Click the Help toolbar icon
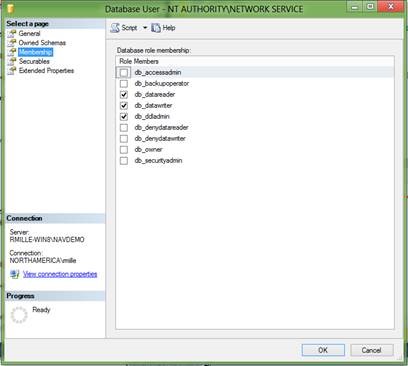Viewport: 408px width, 366px height. tap(156, 28)
